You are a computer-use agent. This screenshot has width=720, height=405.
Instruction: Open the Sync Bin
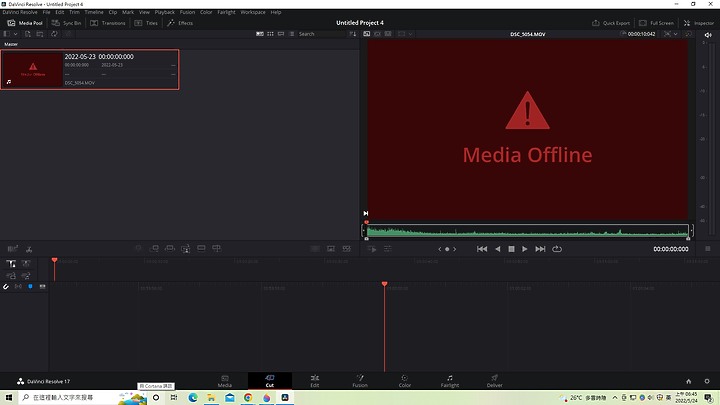tap(67, 23)
